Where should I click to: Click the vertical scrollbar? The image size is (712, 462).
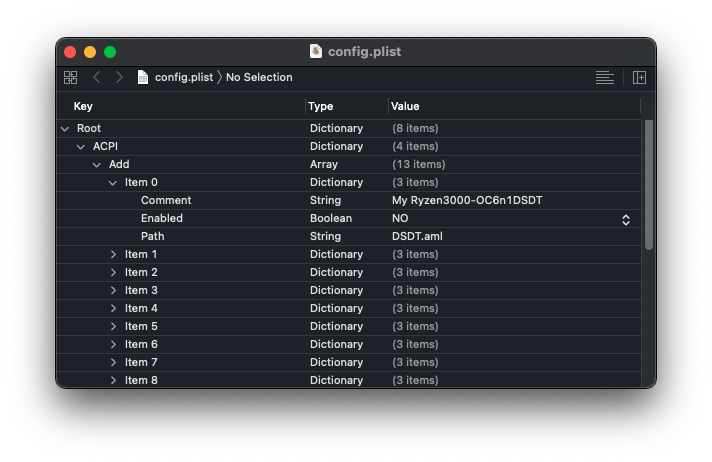[x=648, y=185]
